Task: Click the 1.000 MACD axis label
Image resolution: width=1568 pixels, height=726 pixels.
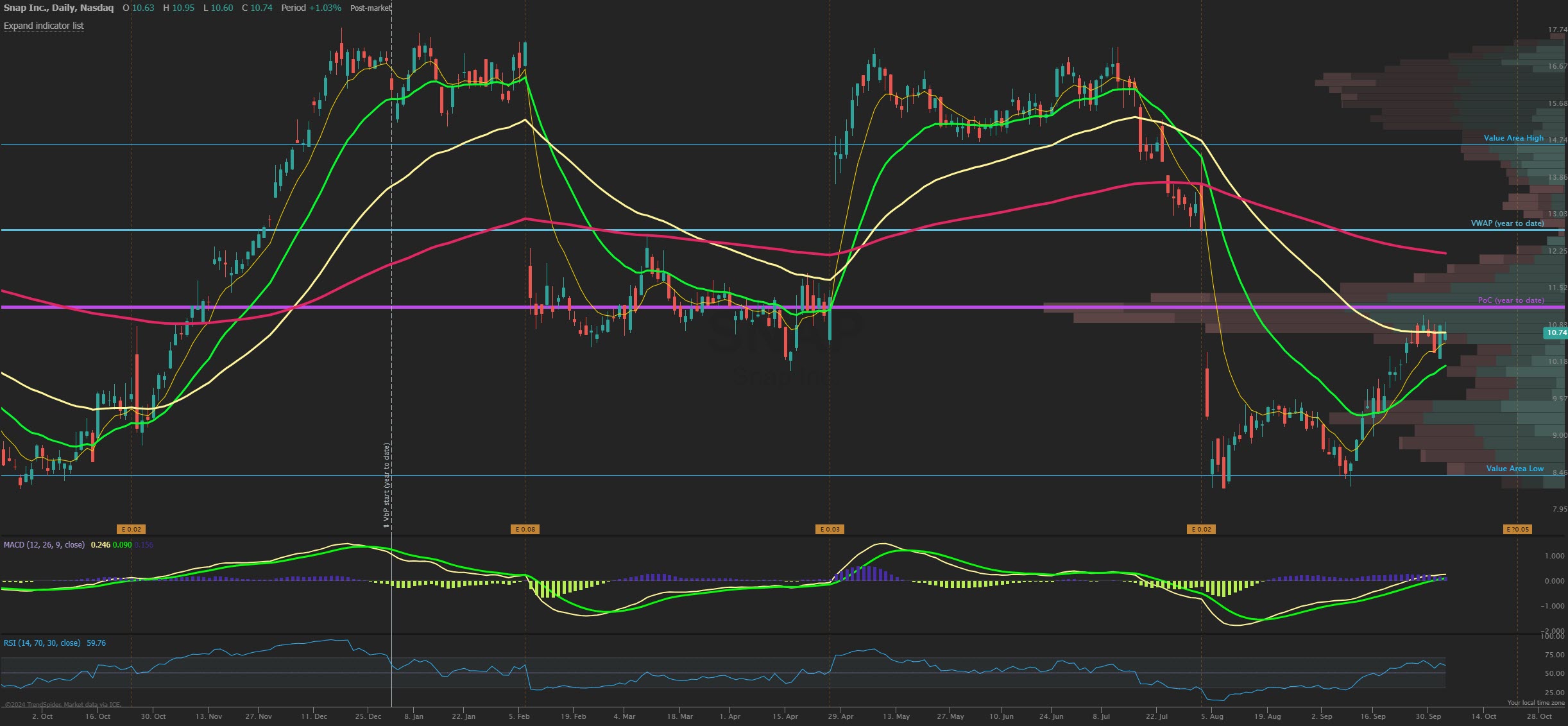Action: (x=1555, y=556)
